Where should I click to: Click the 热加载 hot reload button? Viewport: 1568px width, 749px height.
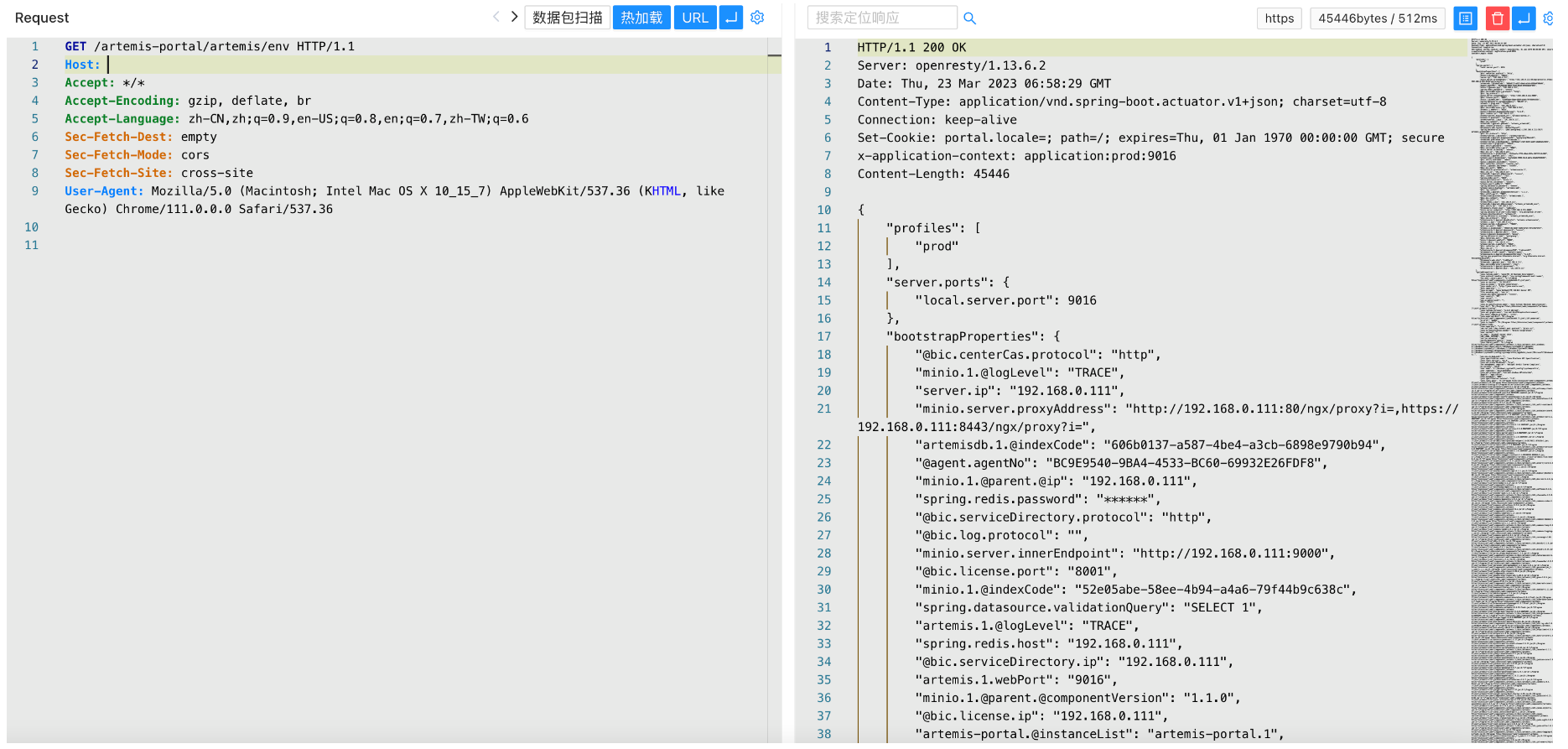pos(641,18)
